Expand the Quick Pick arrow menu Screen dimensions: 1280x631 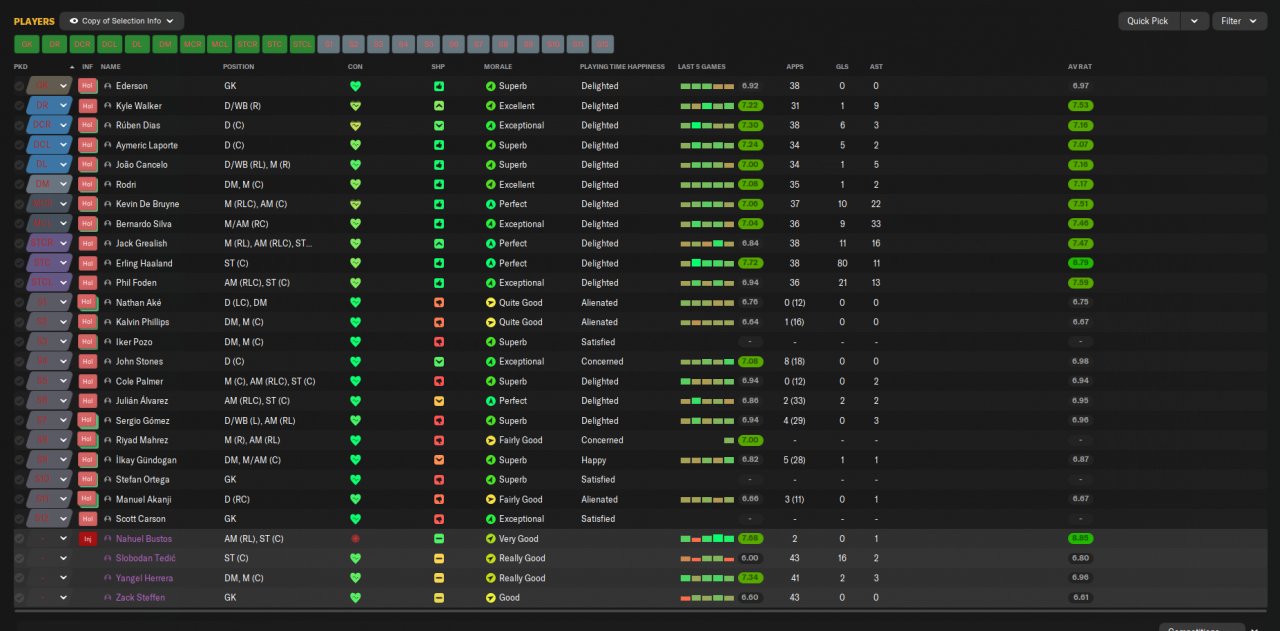(1194, 21)
